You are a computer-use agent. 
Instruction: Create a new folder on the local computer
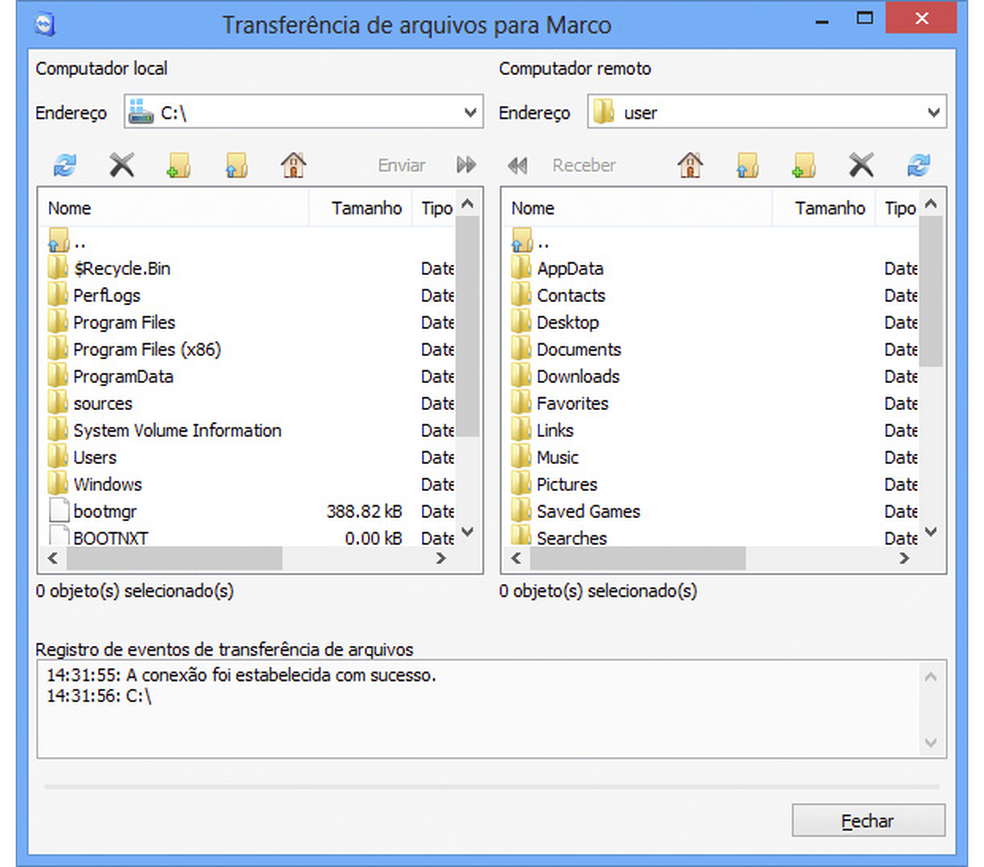pos(178,165)
